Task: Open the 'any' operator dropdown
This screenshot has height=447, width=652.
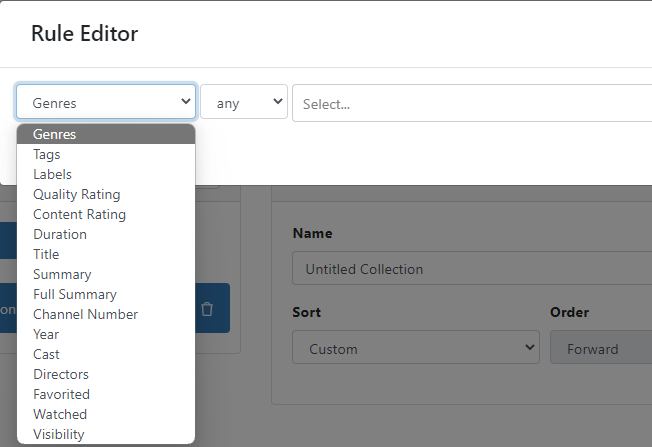Action: [244, 103]
